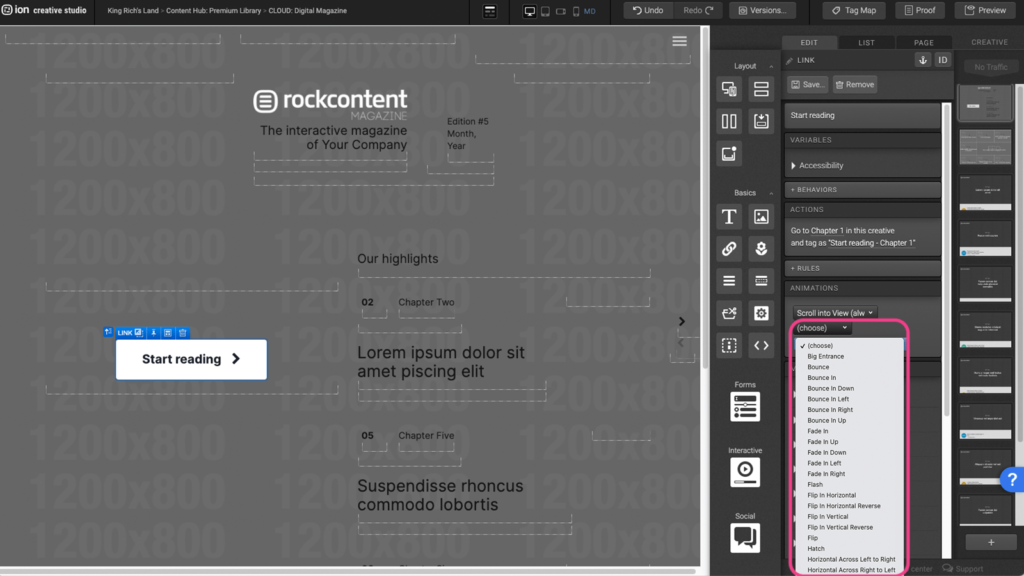1024x576 pixels.
Task: Click the Redo button
Action: pyautogui.click(x=698, y=10)
